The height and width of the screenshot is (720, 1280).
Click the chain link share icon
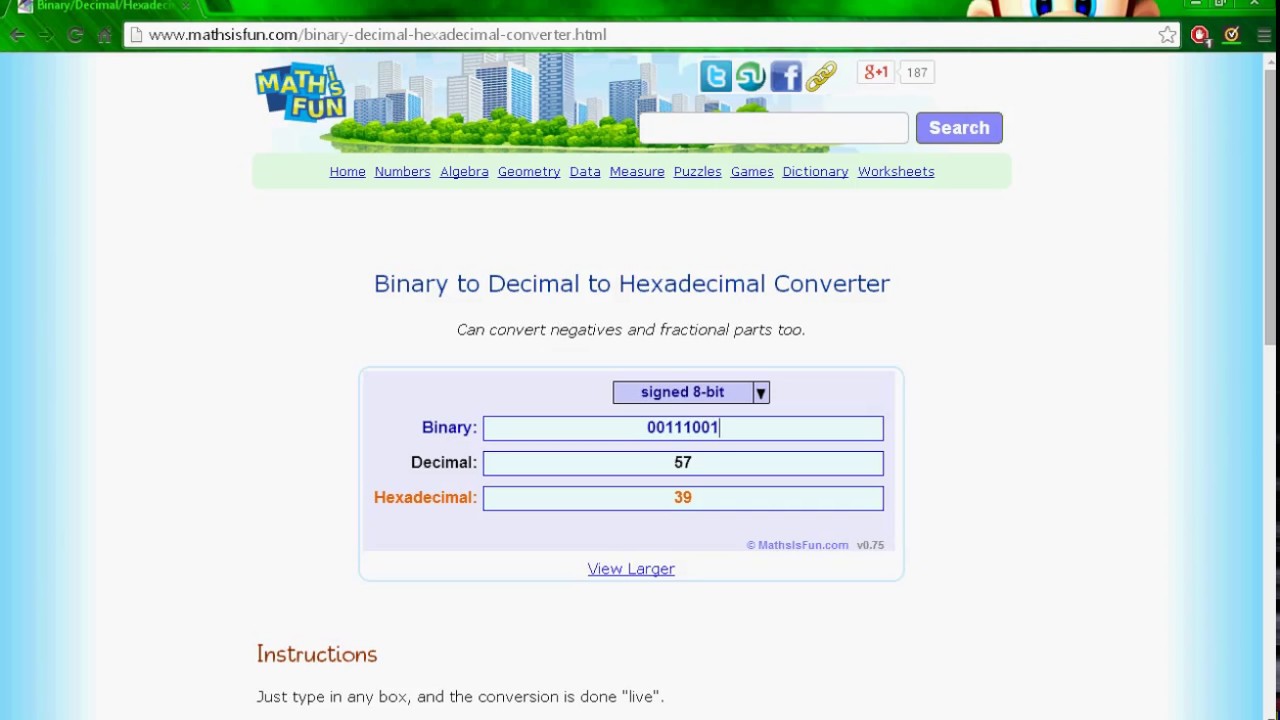pos(821,76)
